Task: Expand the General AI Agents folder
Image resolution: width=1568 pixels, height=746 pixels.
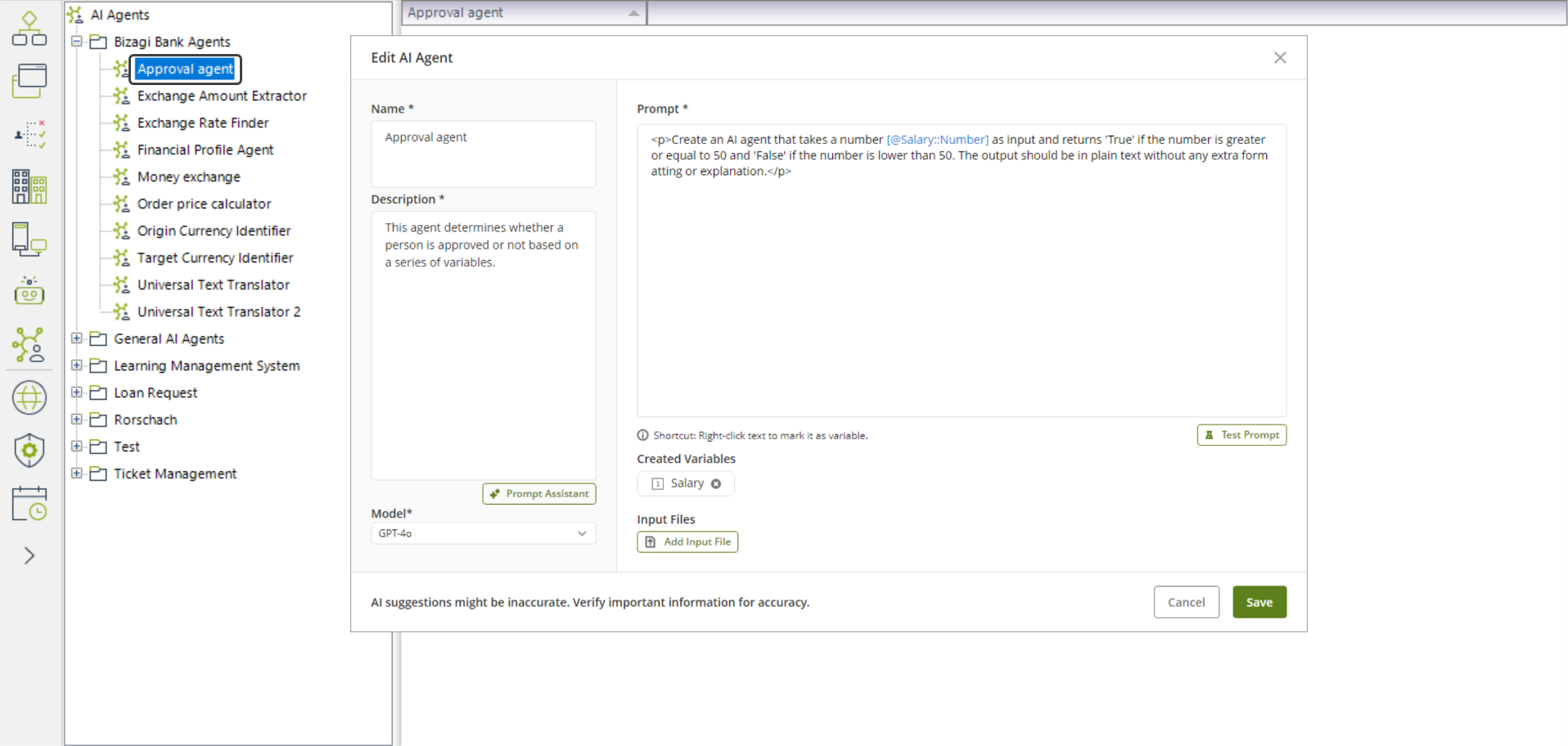Action: 77,339
